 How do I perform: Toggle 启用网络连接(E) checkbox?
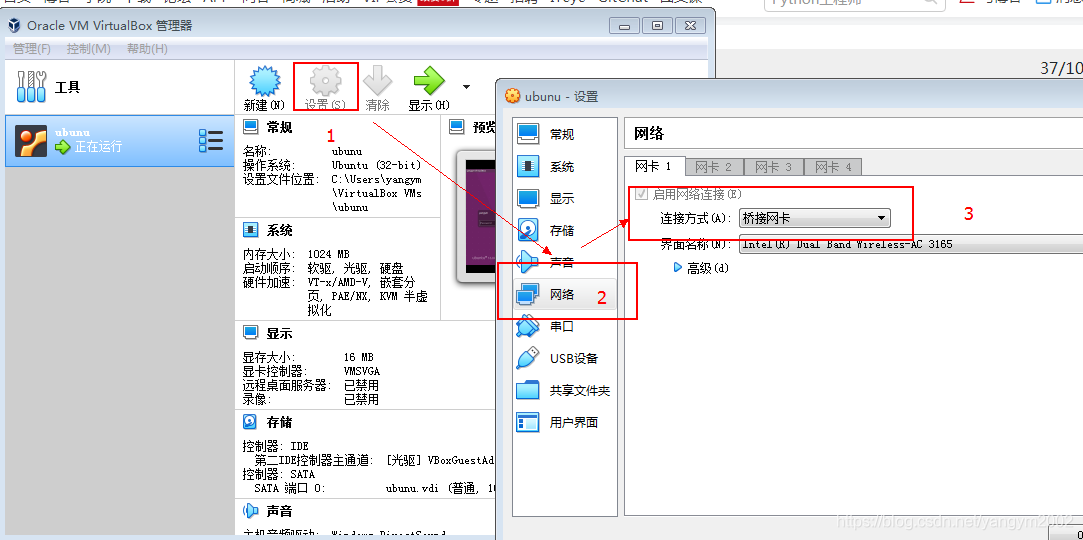(x=642, y=194)
